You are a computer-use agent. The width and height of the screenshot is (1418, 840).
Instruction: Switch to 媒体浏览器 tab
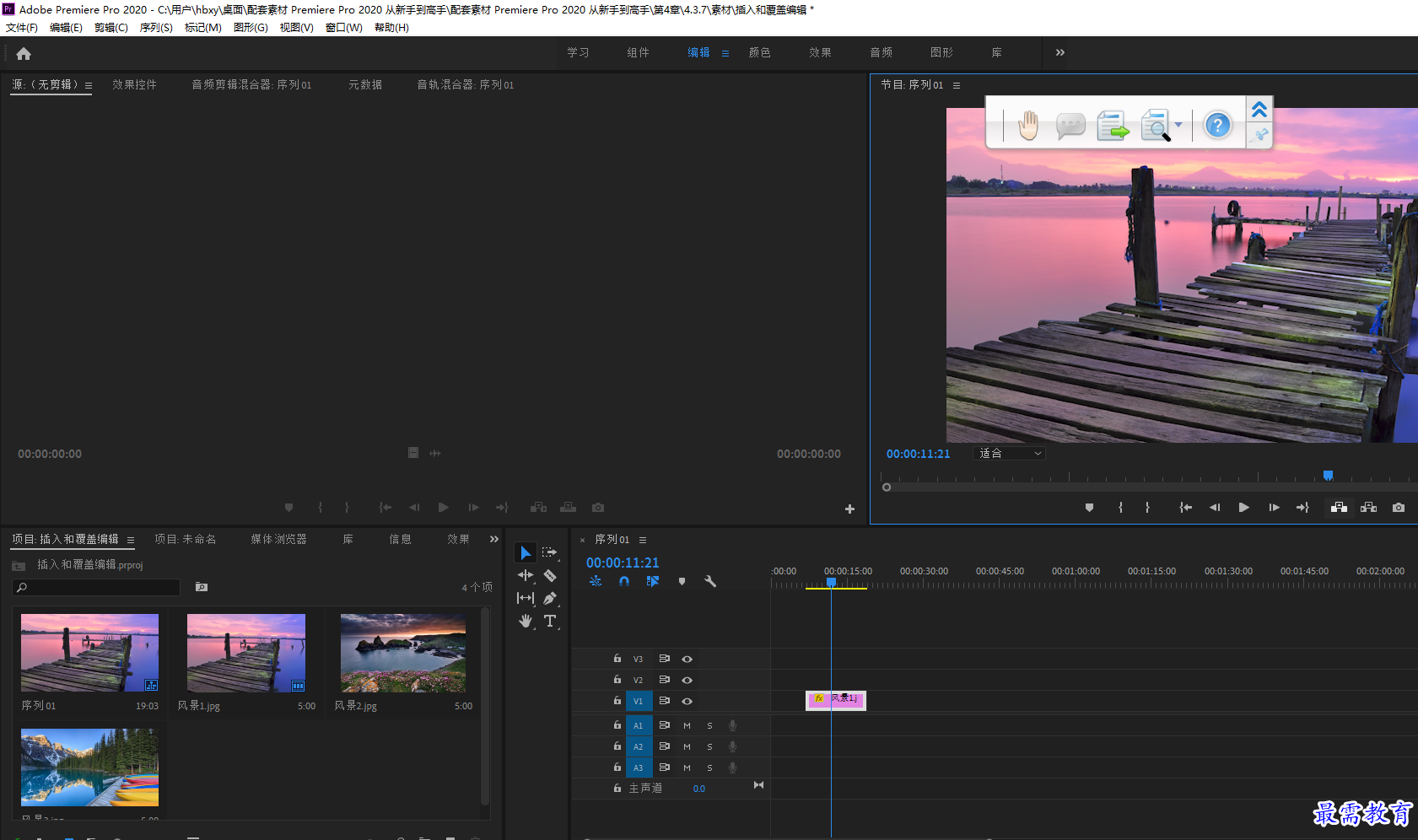click(278, 539)
